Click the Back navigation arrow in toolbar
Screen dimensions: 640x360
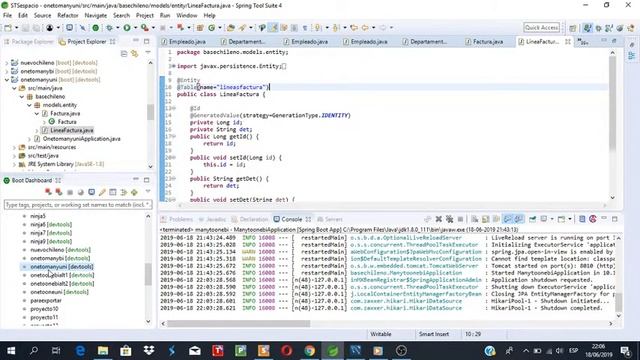(x=365, y=28)
